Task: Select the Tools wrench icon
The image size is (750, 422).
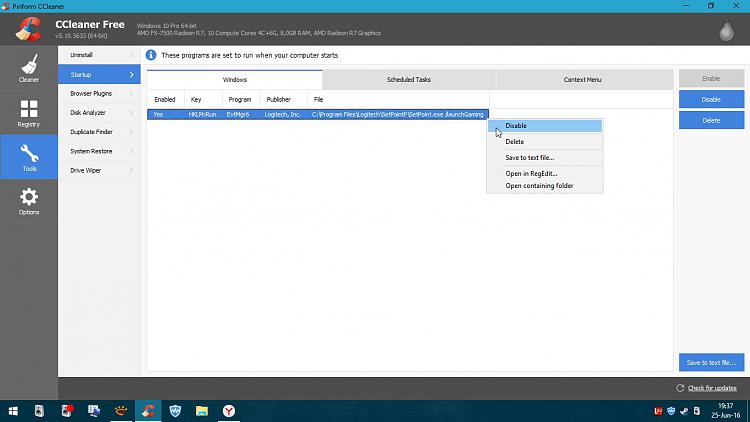Action: pos(29,153)
